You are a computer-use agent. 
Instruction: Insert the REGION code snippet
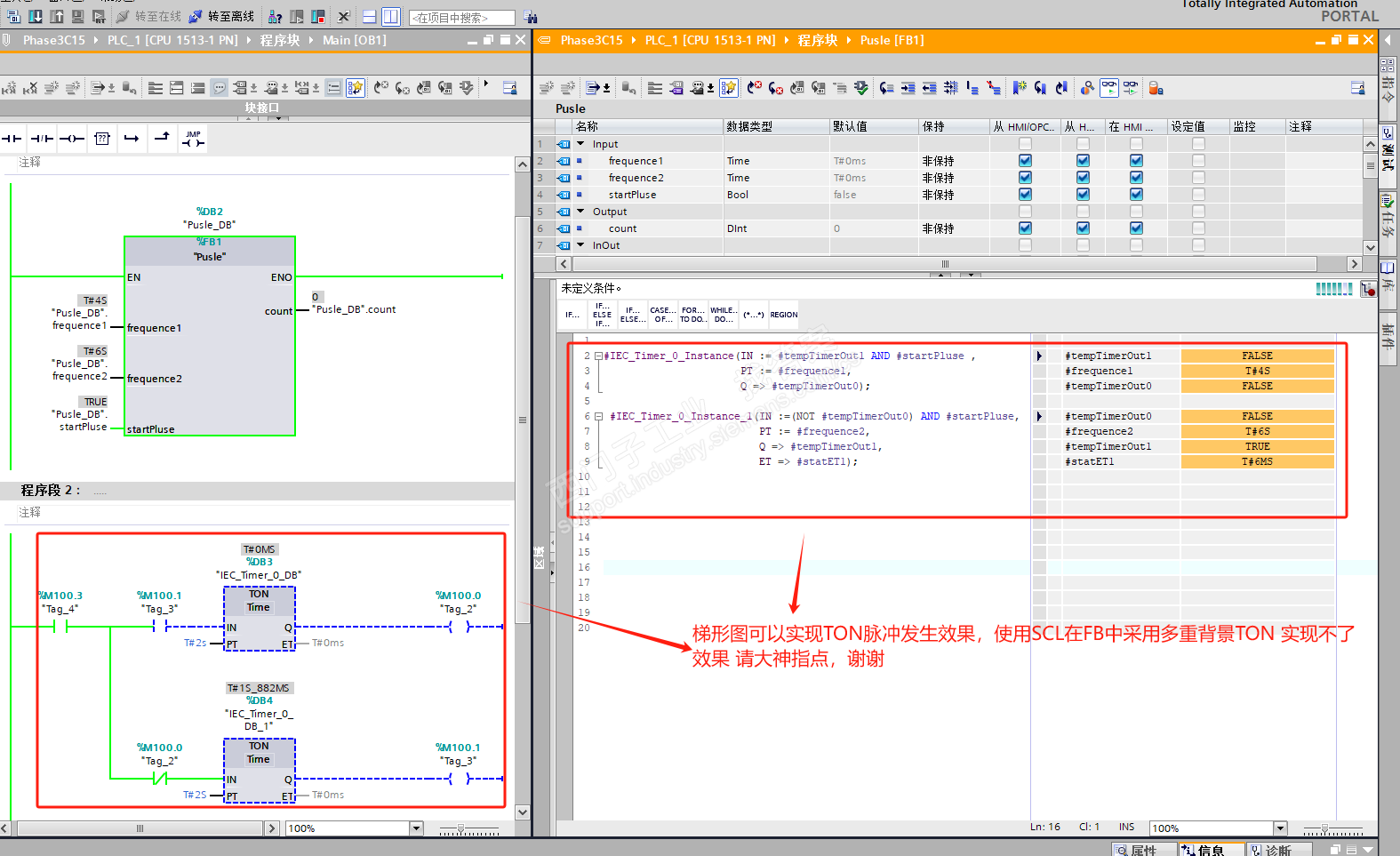pyautogui.click(x=783, y=315)
